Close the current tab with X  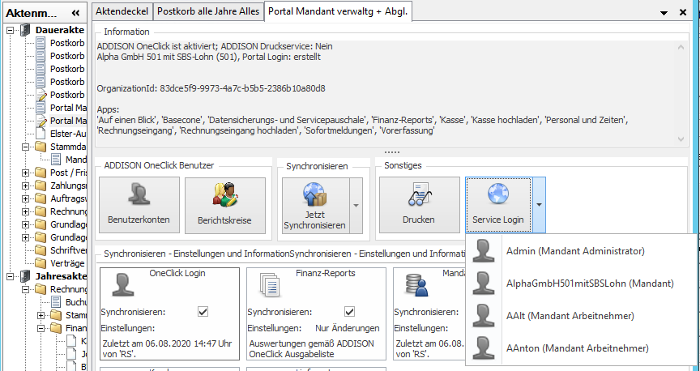point(683,13)
